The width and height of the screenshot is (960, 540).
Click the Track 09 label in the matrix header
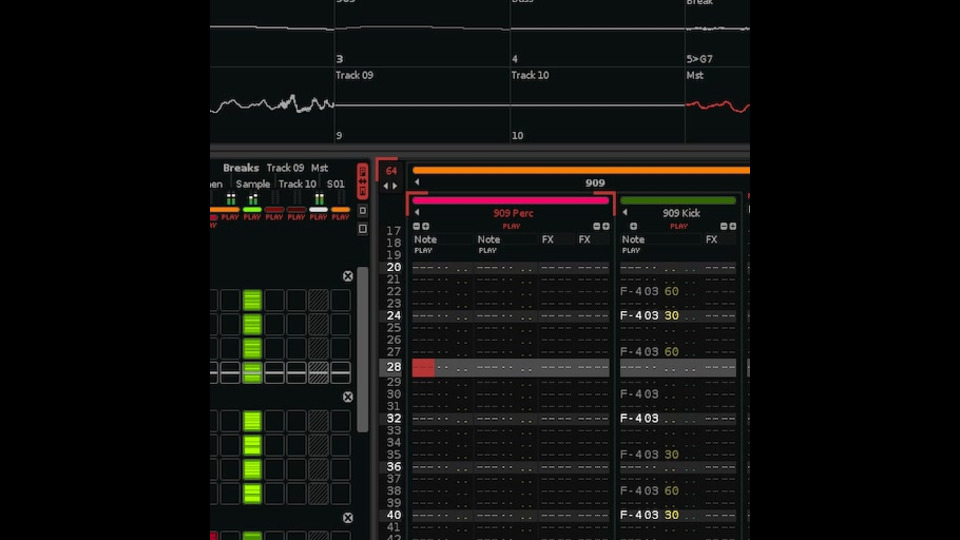[x=285, y=168]
